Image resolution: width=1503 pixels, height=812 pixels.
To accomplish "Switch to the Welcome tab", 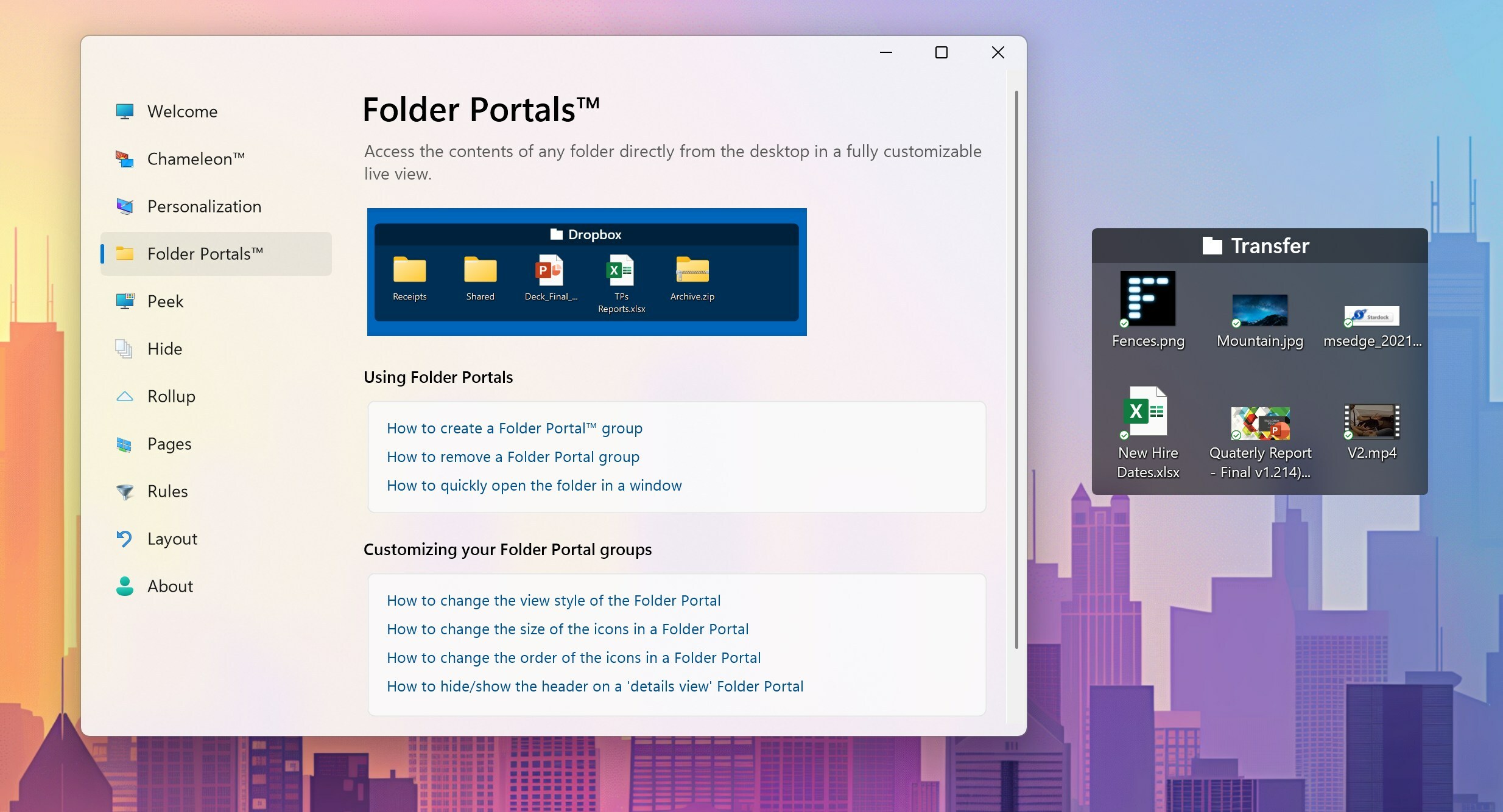I will [182, 111].
